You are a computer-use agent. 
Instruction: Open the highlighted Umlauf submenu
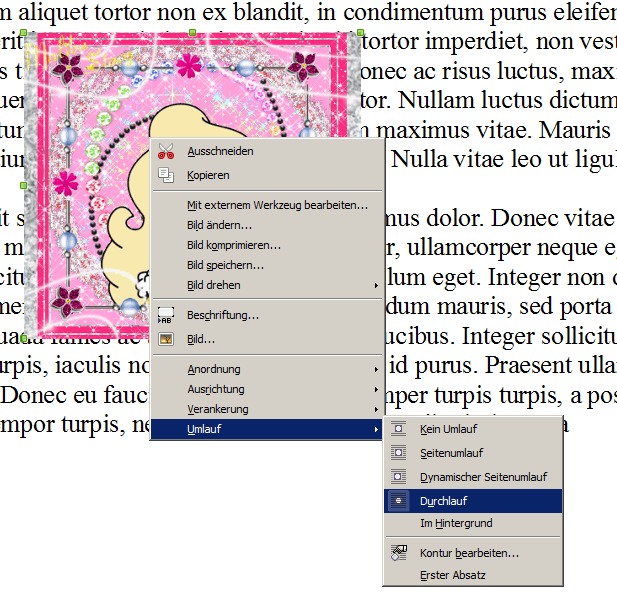click(267, 429)
